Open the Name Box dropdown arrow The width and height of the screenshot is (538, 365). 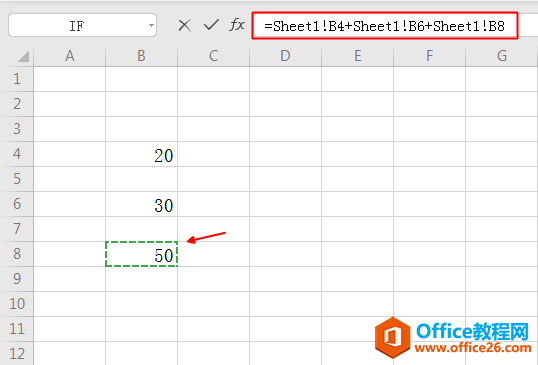[x=151, y=25]
